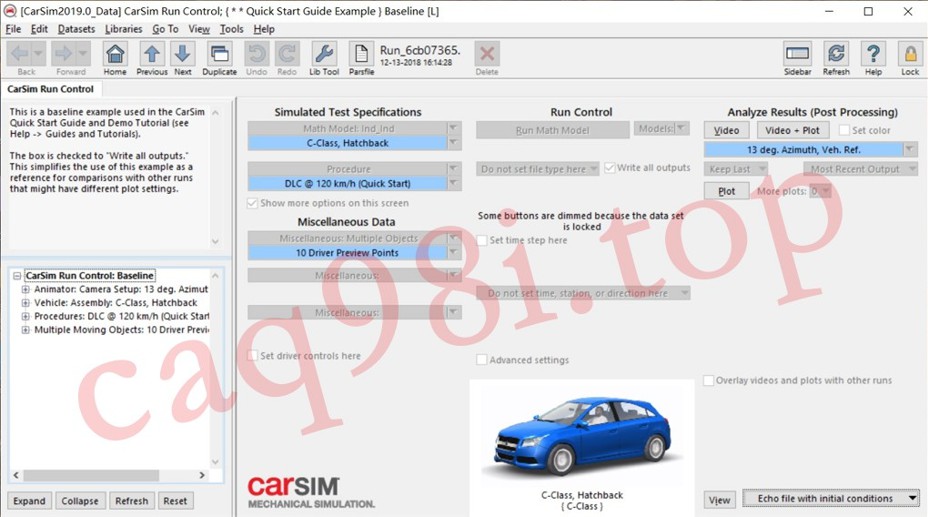Enable Set time step here checkbox
Image resolution: width=928 pixels, height=517 pixels.
(x=482, y=240)
